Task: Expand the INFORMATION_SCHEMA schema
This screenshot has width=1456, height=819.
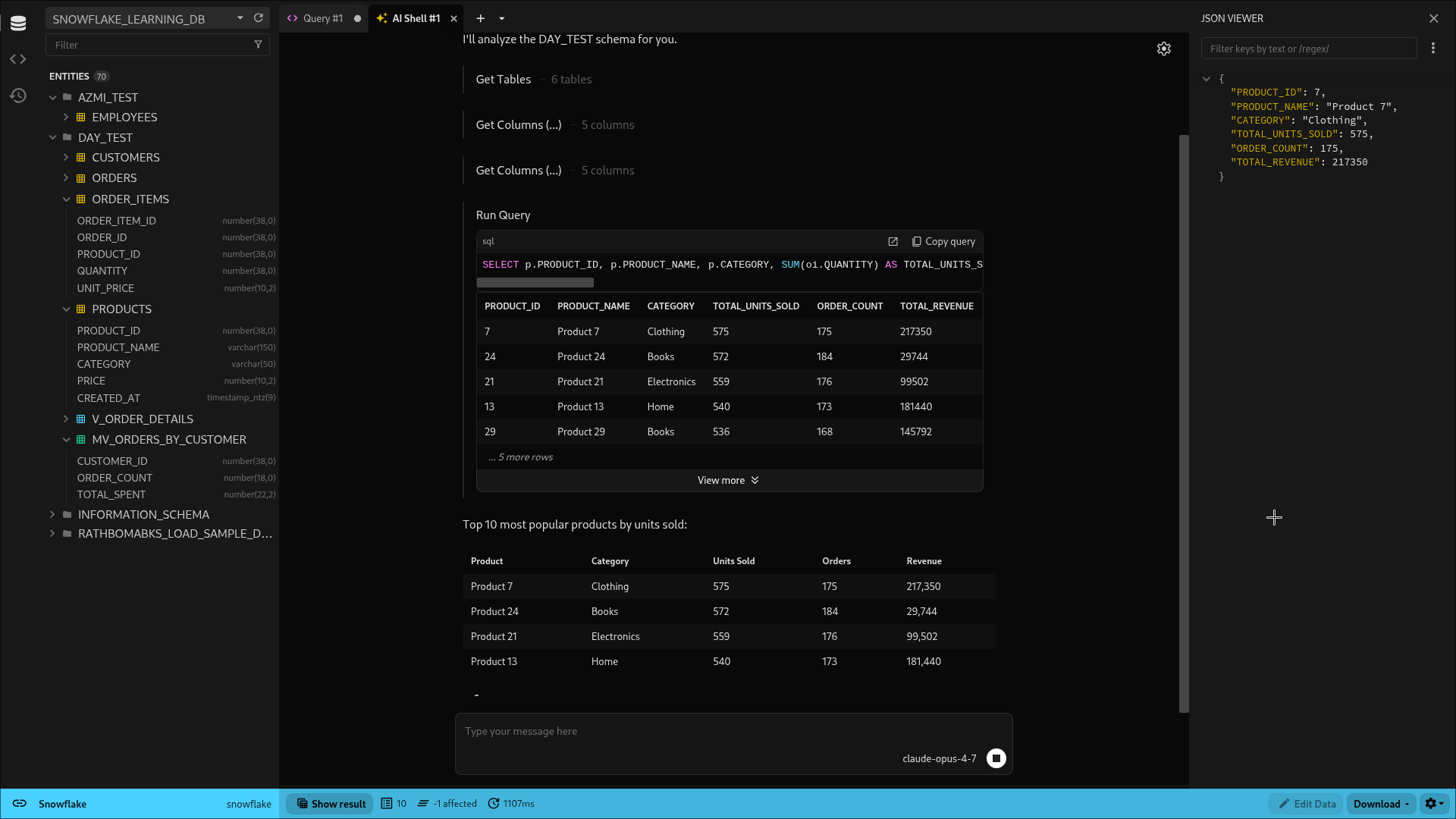Action: tap(52, 514)
